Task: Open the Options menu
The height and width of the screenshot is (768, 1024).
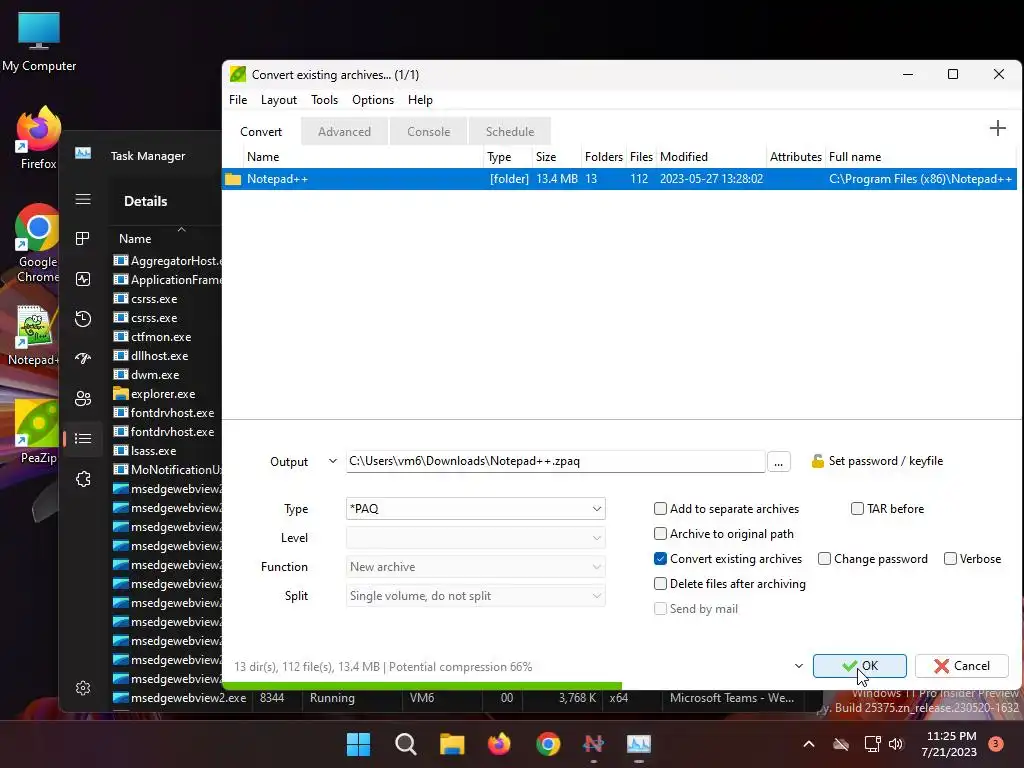Action: click(373, 100)
